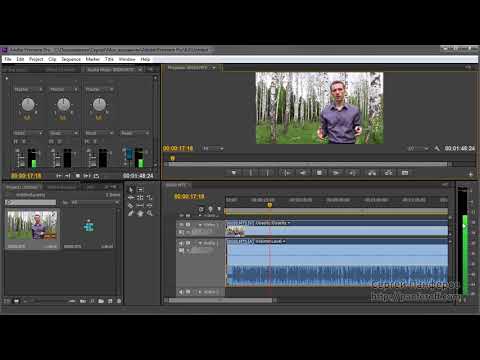This screenshot has width=480, height=360.
Task: Select the Selection arrow tool
Action: tap(131, 190)
